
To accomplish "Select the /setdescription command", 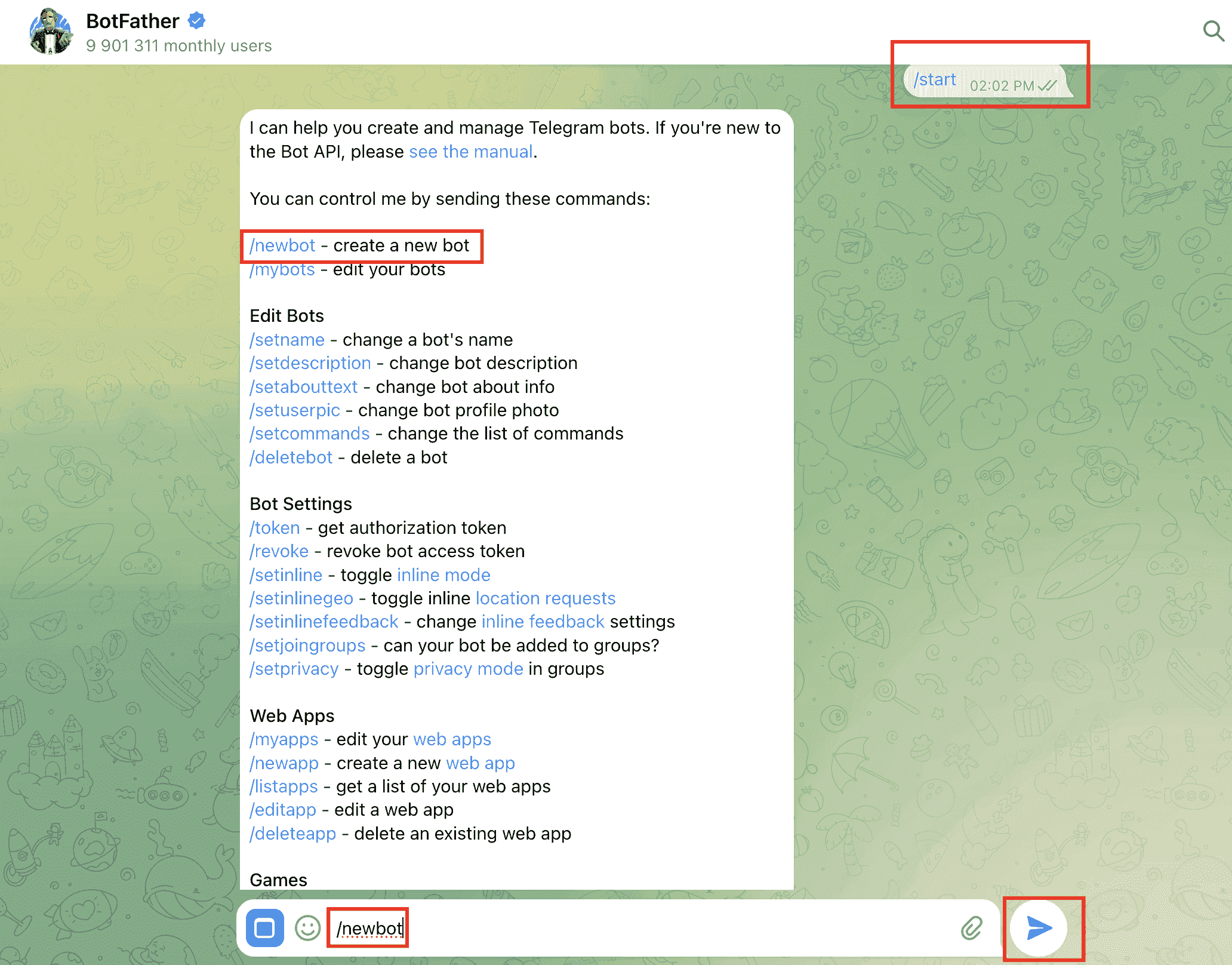I will tap(310, 363).
